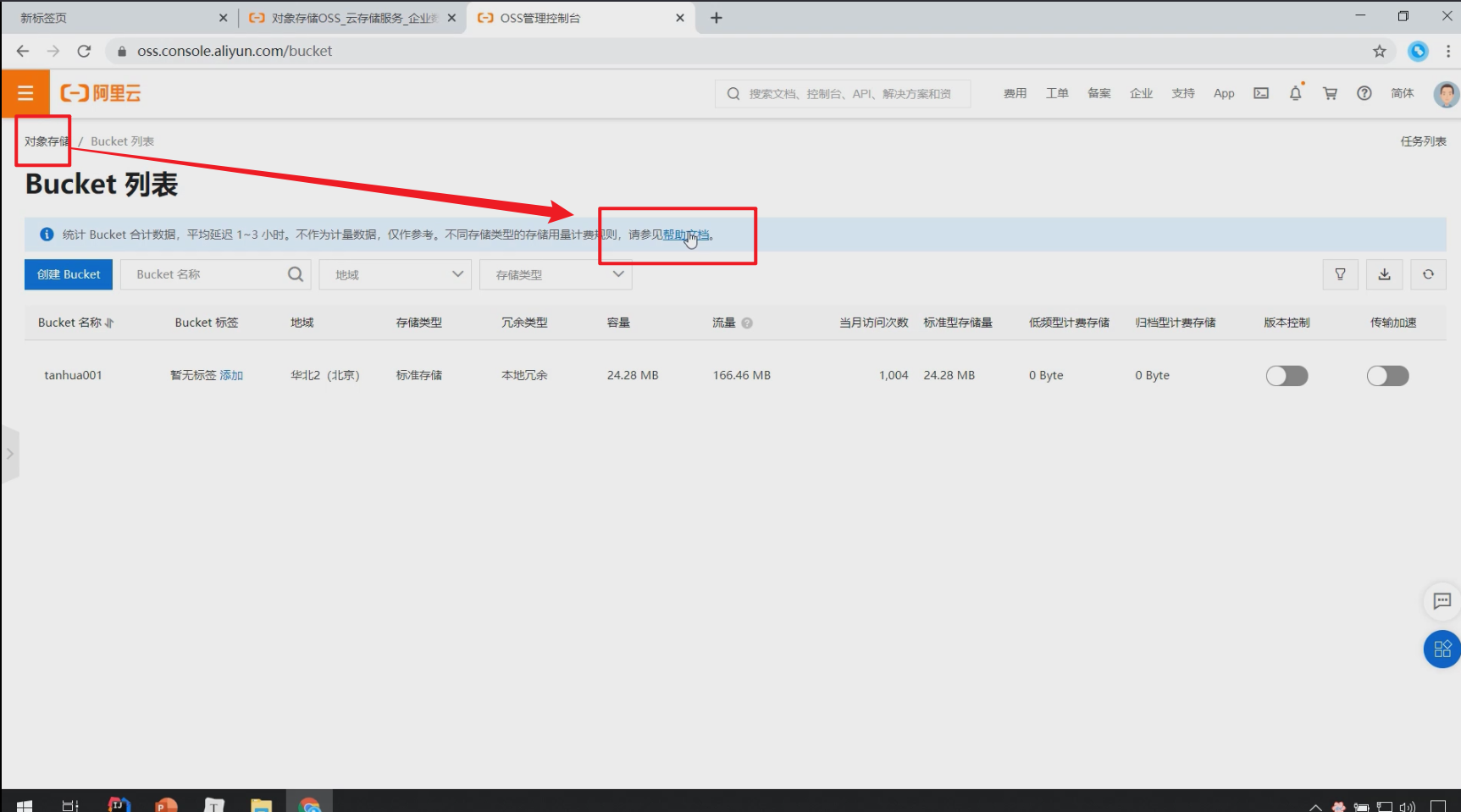Screen dimensions: 1461x812
Task: Open the orange hamburger navigation menu
Action: 25,93
